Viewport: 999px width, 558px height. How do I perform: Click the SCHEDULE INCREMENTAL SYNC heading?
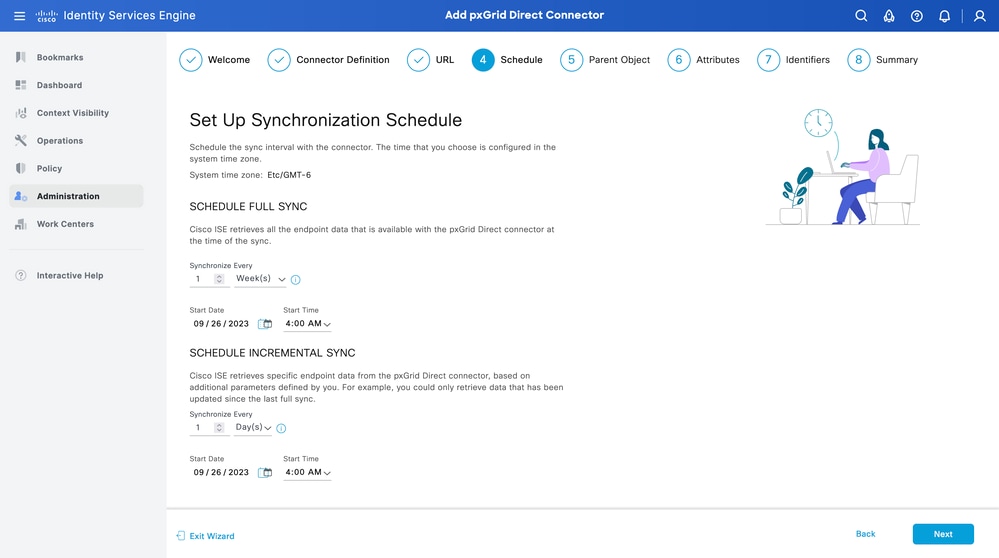point(272,353)
